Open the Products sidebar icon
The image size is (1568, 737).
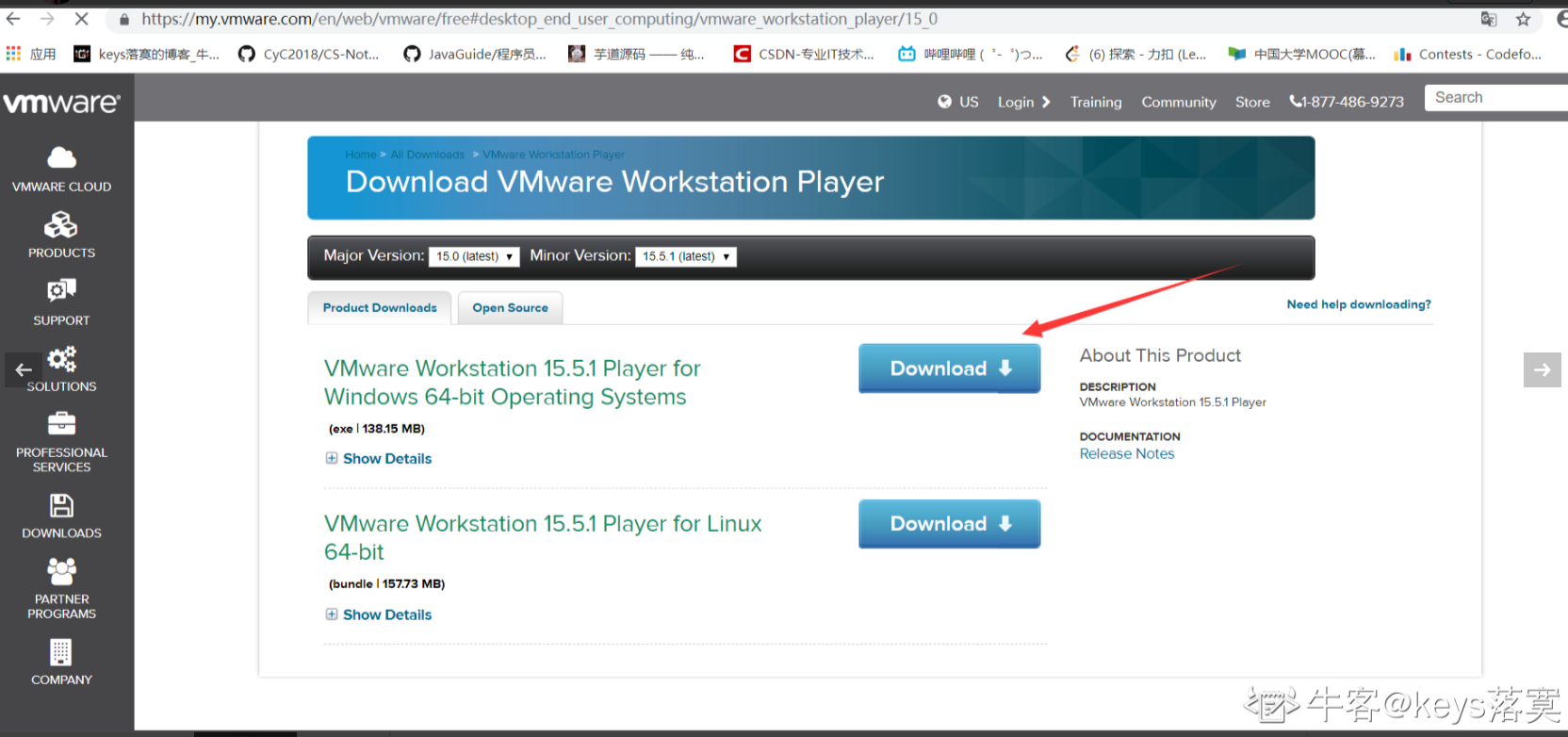pos(61,224)
